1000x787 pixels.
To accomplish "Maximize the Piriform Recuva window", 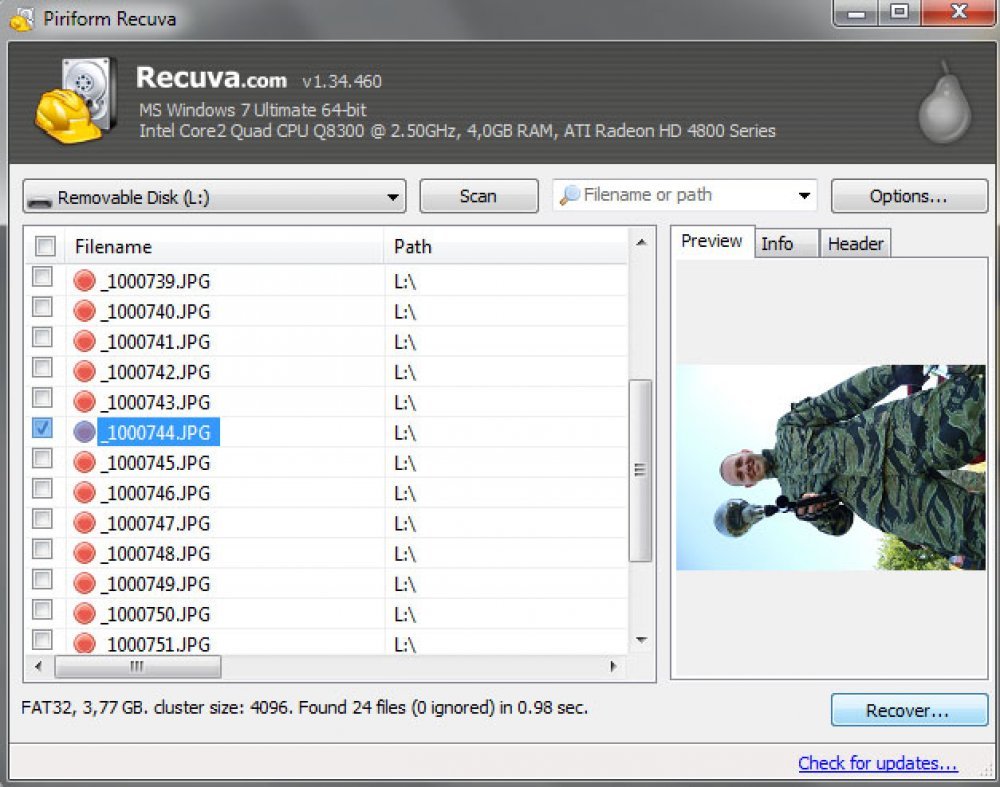I will pos(900,12).
